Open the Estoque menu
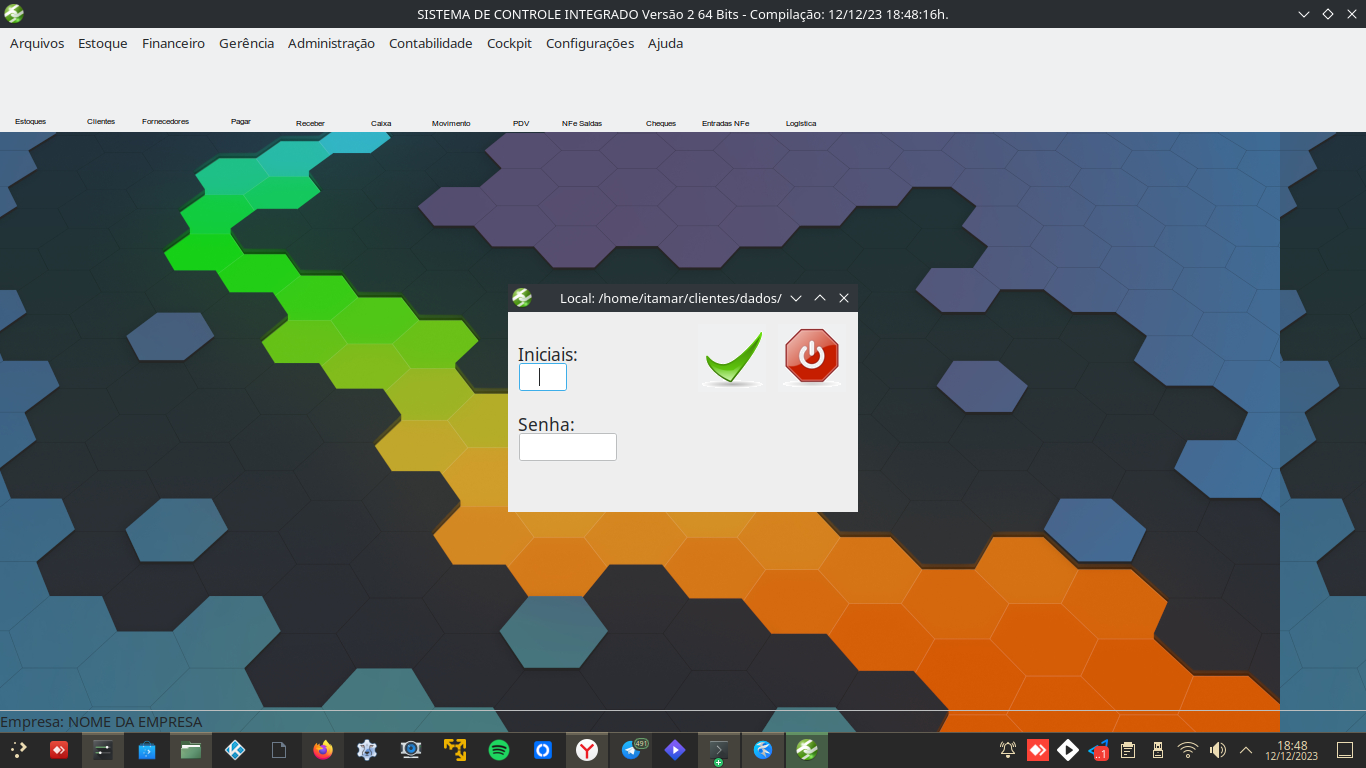Viewport: 1366px width, 768px height. [x=103, y=43]
